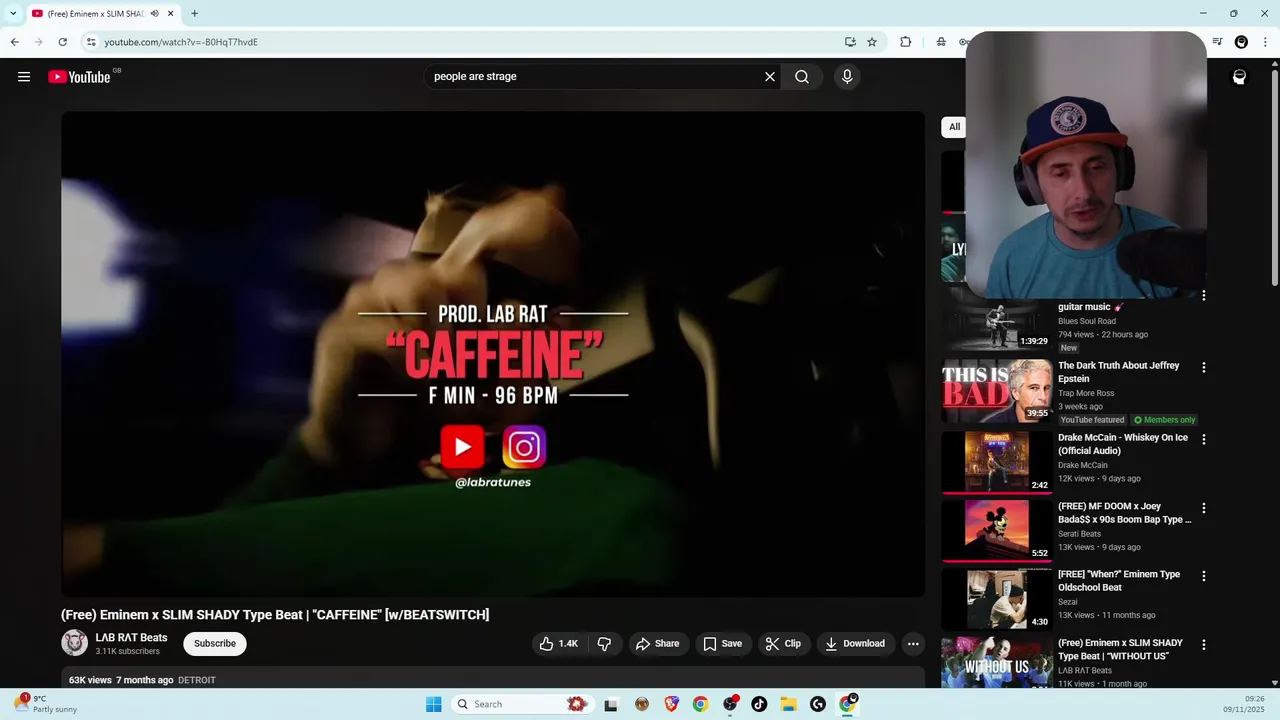Viewport: 1280px width, 720px height.
Task: Open the Chrome three-dot menu
Action: coord(1264,42)
